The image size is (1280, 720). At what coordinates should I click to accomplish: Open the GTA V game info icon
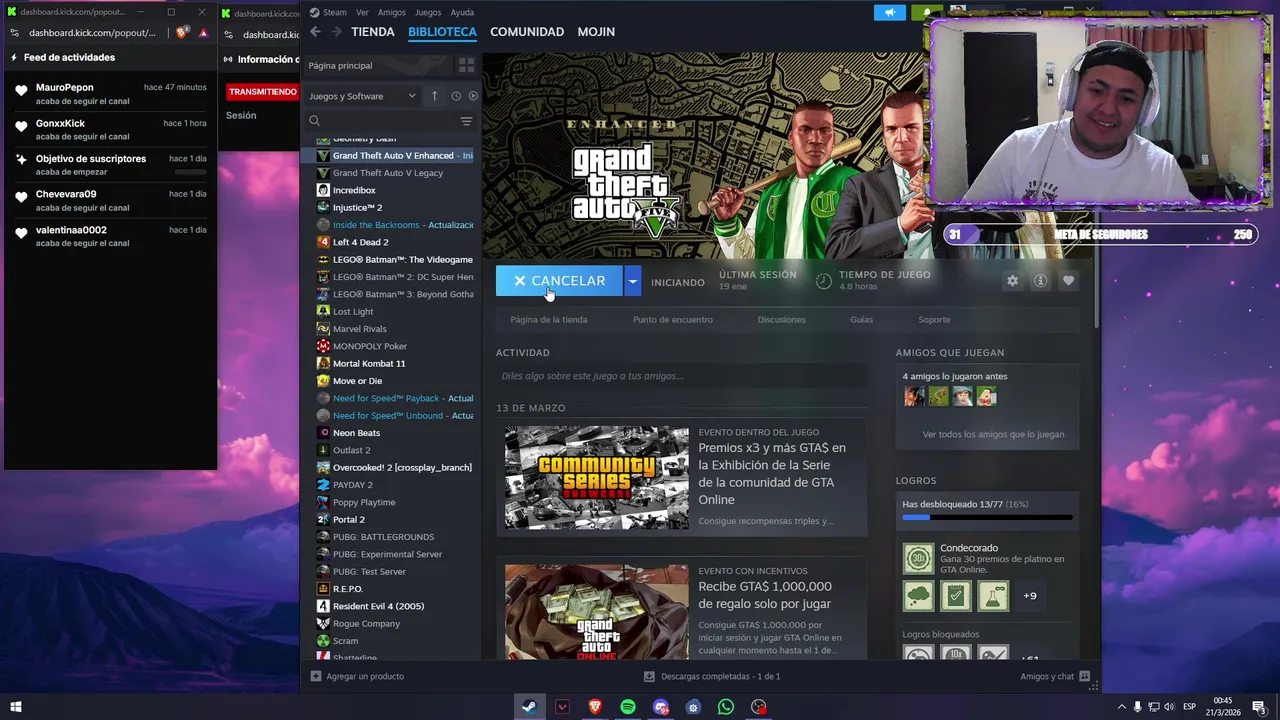tap(1040, 281)
